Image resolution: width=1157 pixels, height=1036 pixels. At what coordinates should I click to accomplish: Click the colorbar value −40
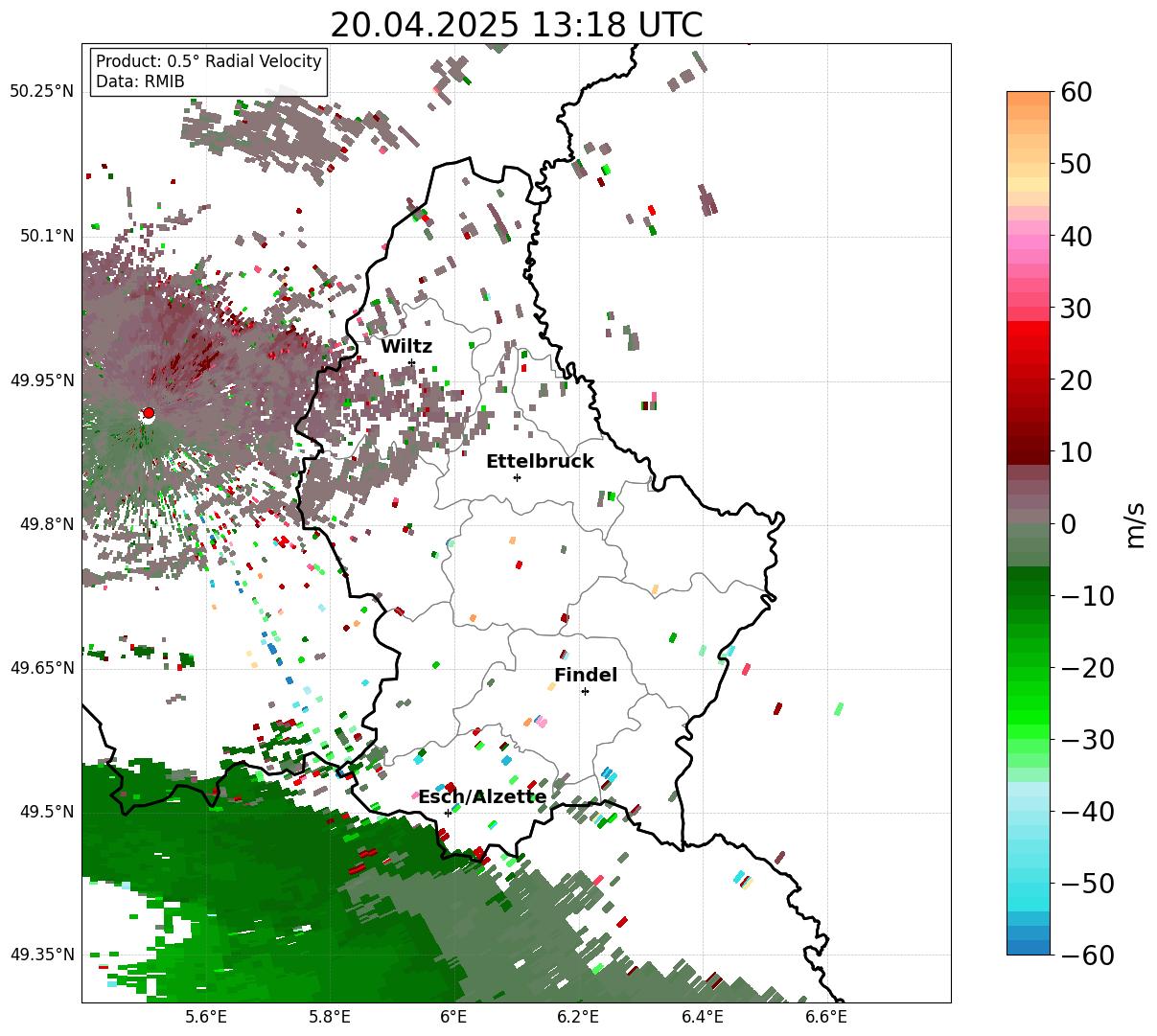point(1086,812)
